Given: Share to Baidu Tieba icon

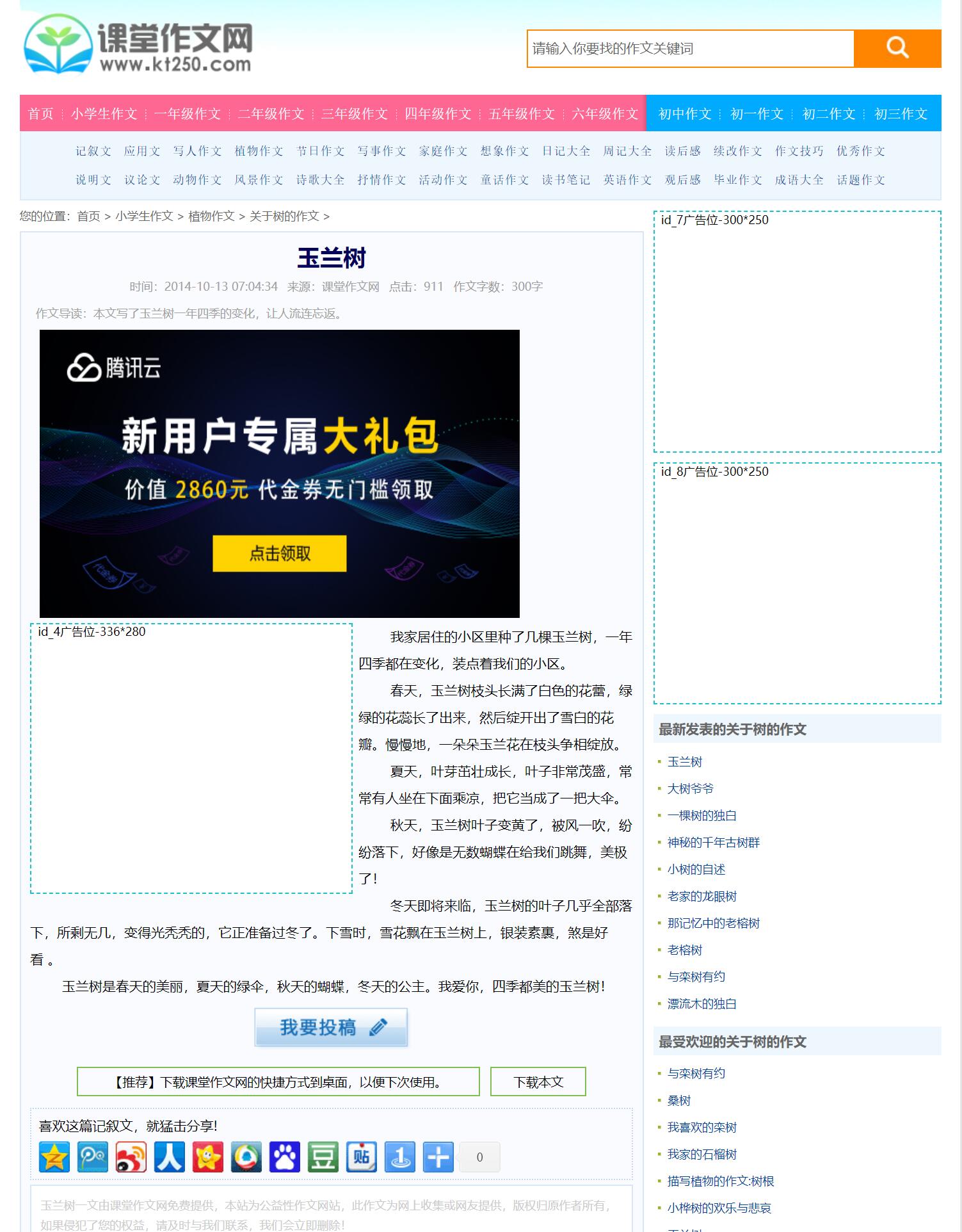Looking at the screenshot, I should (x=362, y=1157).
